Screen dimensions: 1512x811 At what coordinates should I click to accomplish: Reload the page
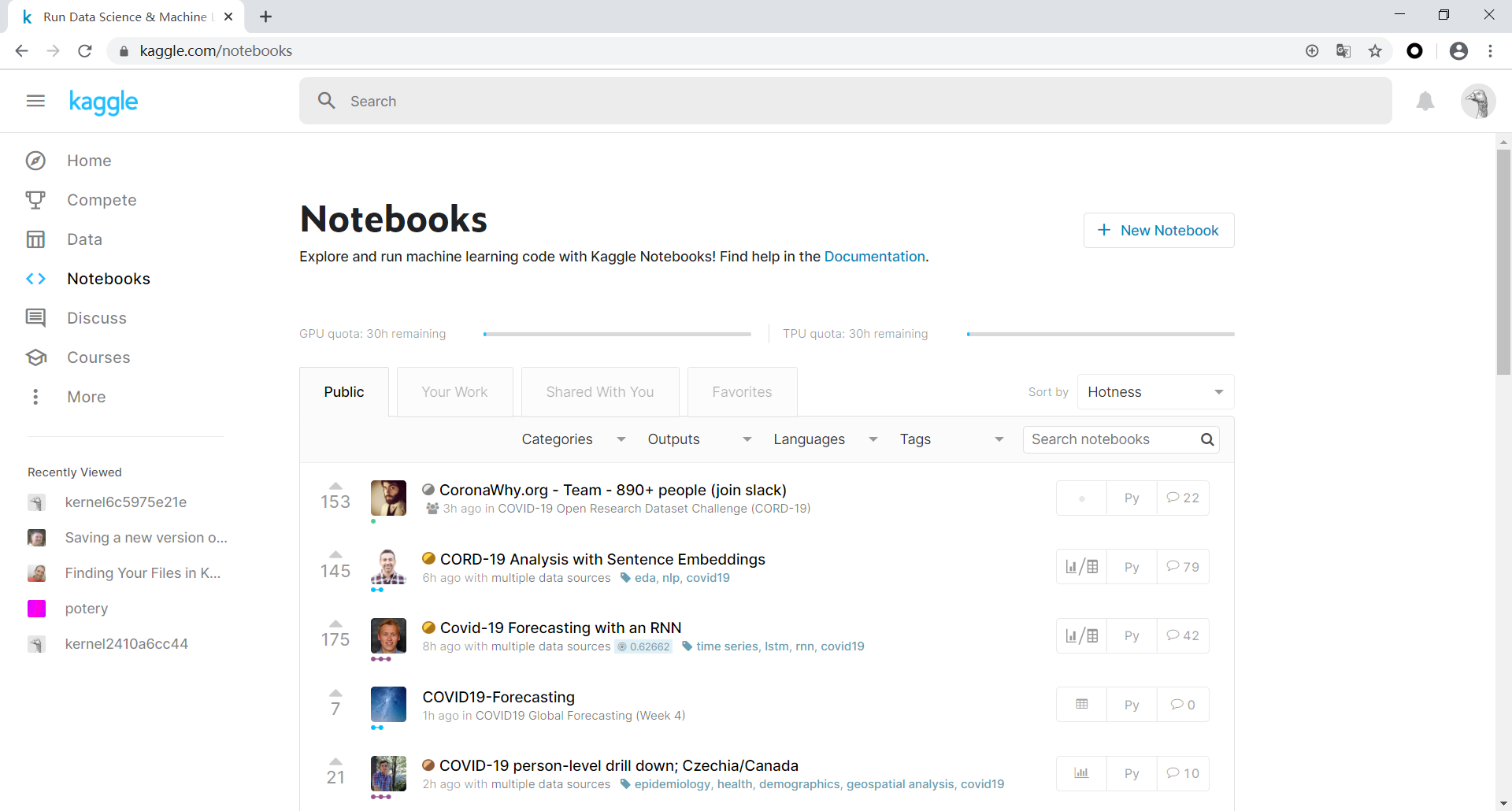(85, 51)
